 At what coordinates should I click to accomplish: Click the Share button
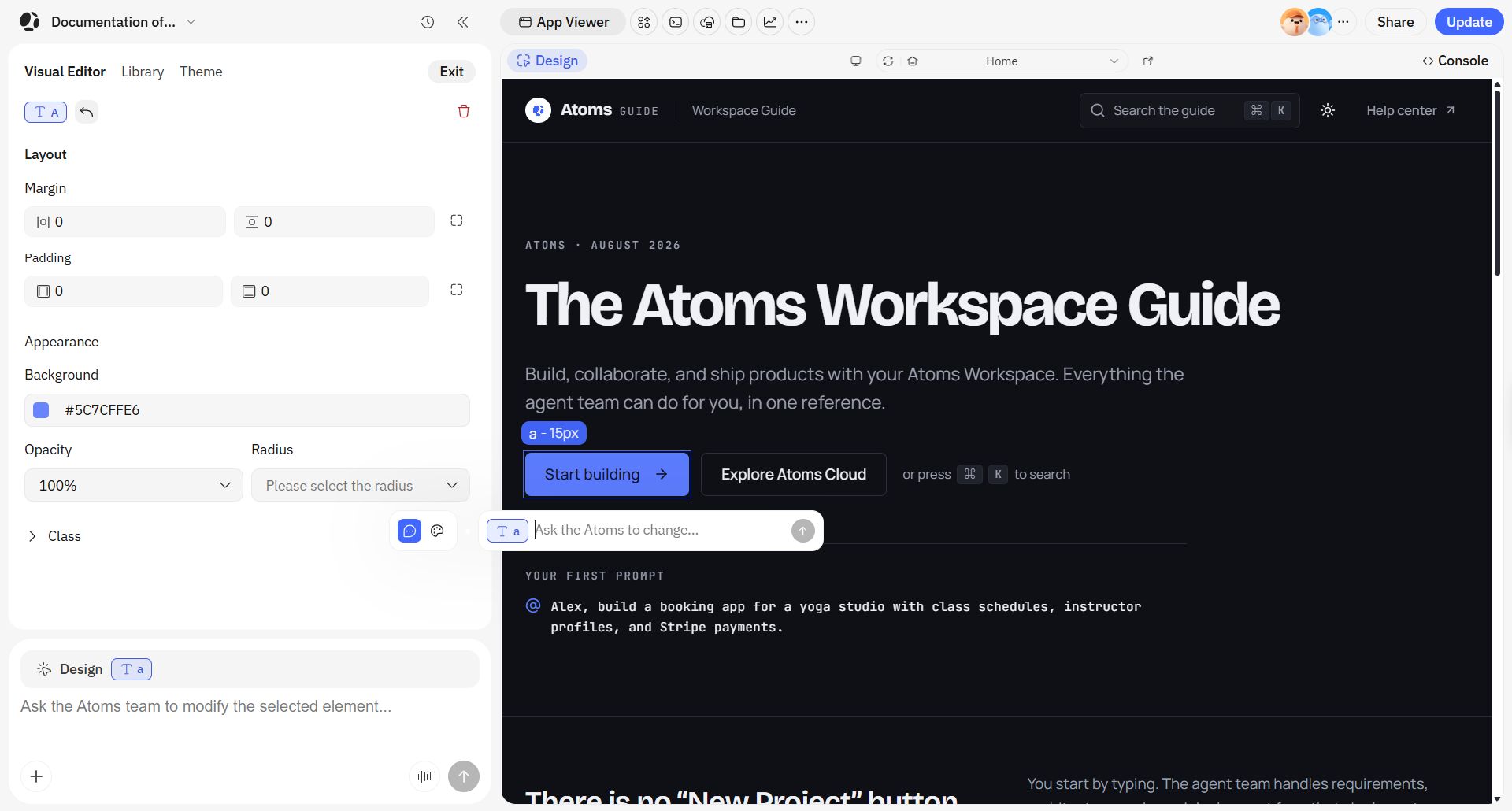pyautogui.click(x=1395, y=22)
